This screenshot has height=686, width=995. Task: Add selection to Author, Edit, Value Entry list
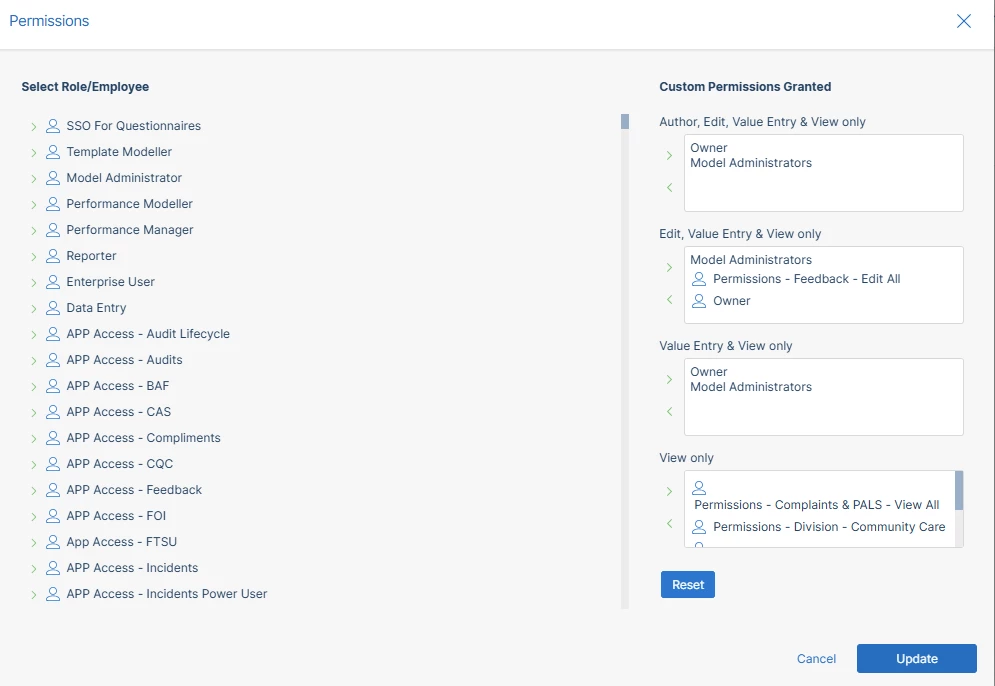tap(670, 156)
